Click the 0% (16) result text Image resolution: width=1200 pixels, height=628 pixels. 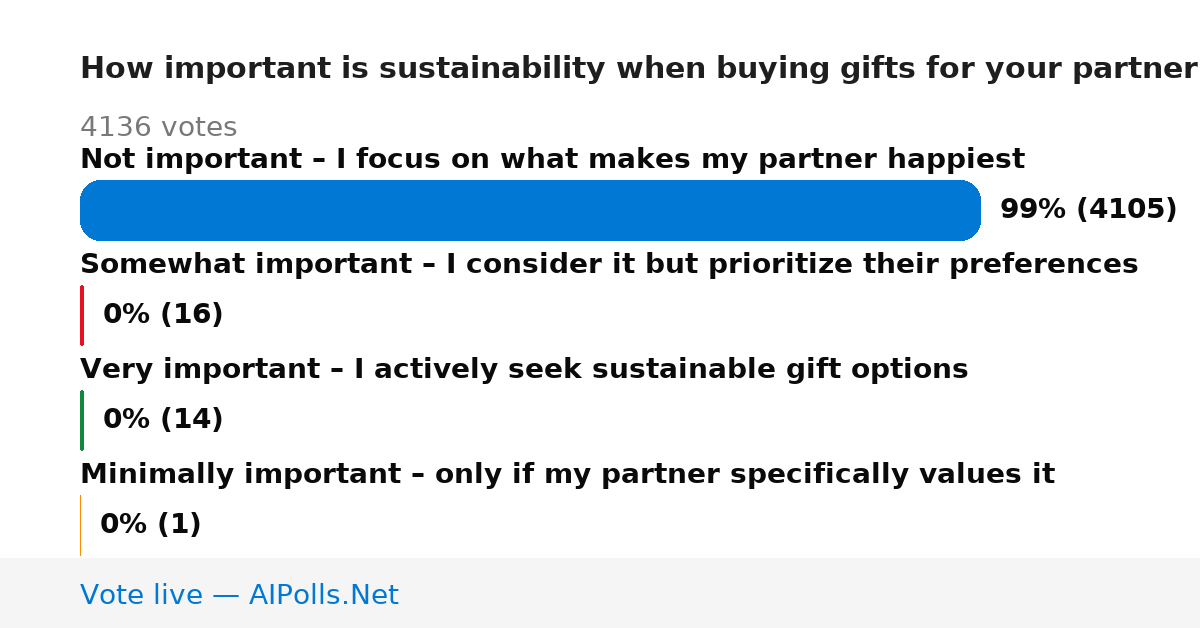(x=163, y=314)
